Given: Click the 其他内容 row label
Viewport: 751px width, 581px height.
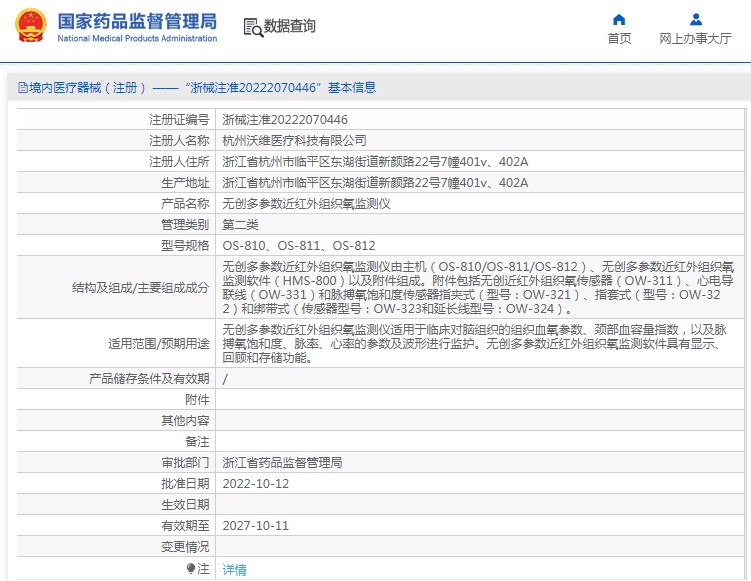Looking at the screenshot, I should pos(185,421).
